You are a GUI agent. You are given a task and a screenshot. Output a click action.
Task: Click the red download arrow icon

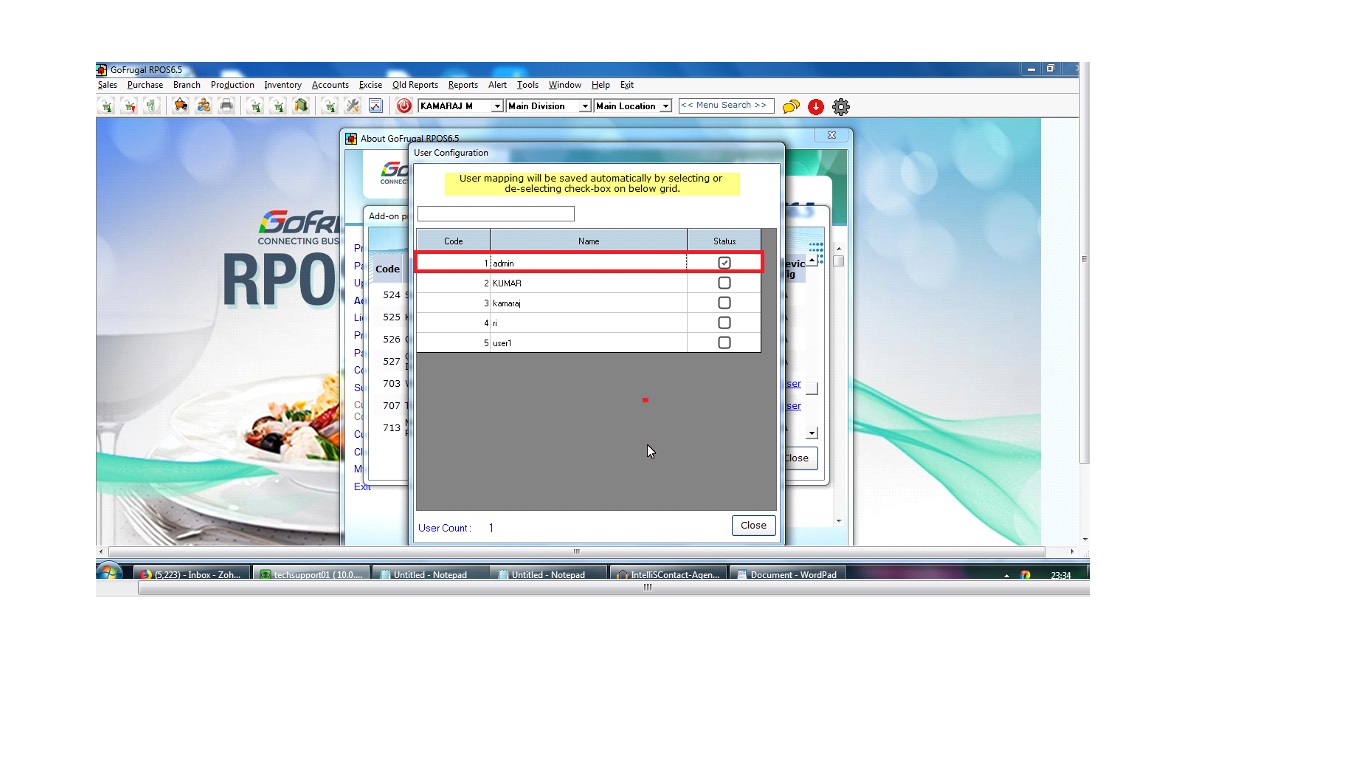click(x=816, y=106)
